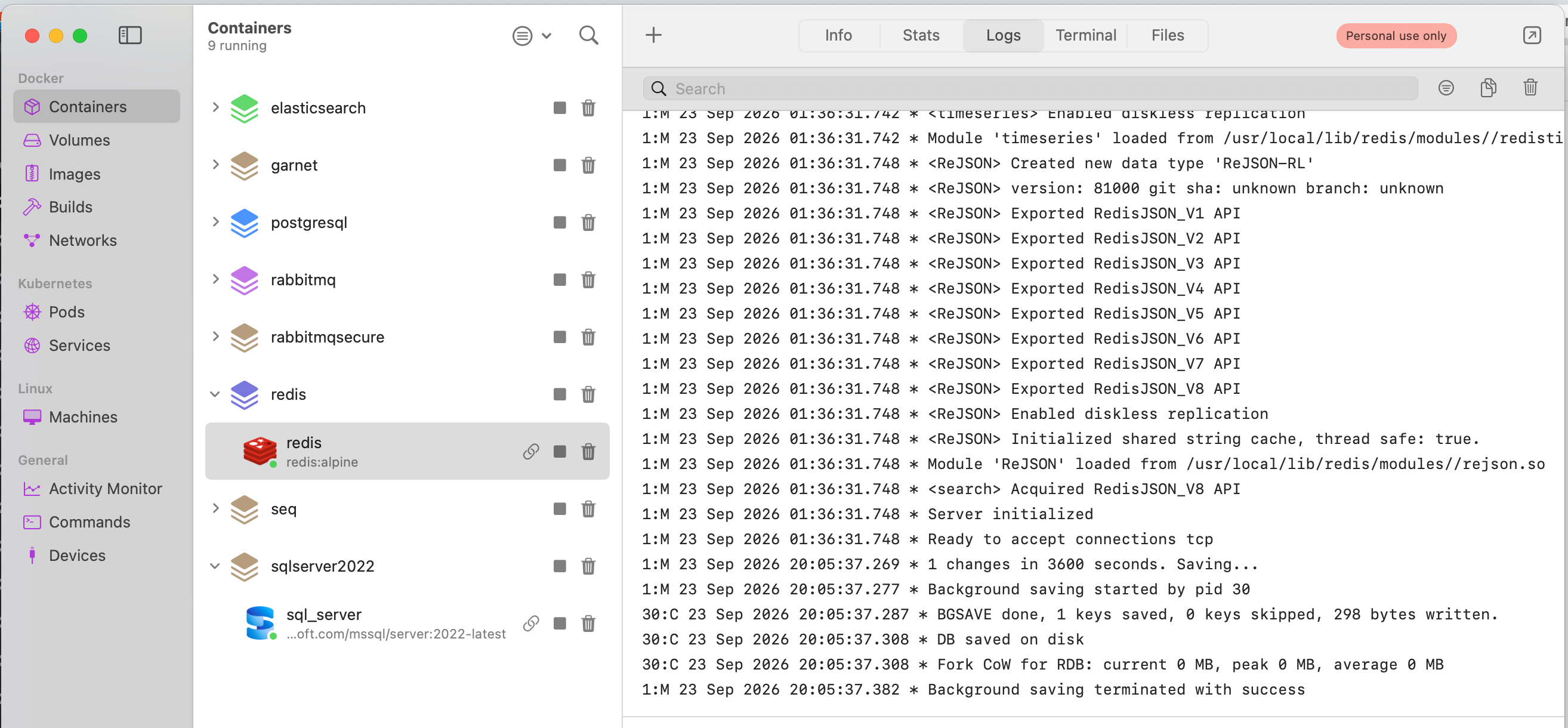Select the Logs tab
Viewport: 1568px width, 728px height.
(x=1003, y=35)
